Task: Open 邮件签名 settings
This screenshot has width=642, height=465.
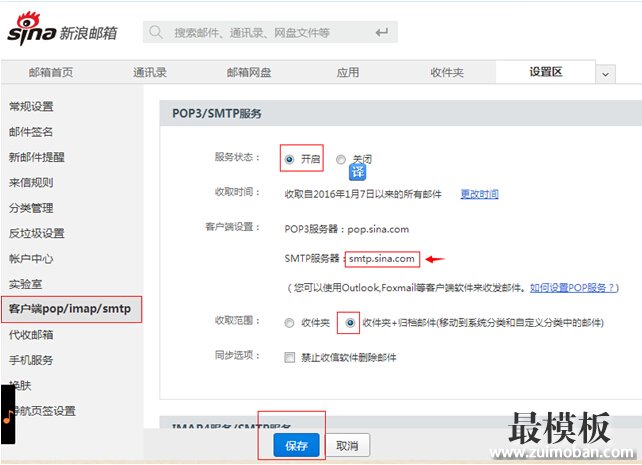Action: pos(31,132)
